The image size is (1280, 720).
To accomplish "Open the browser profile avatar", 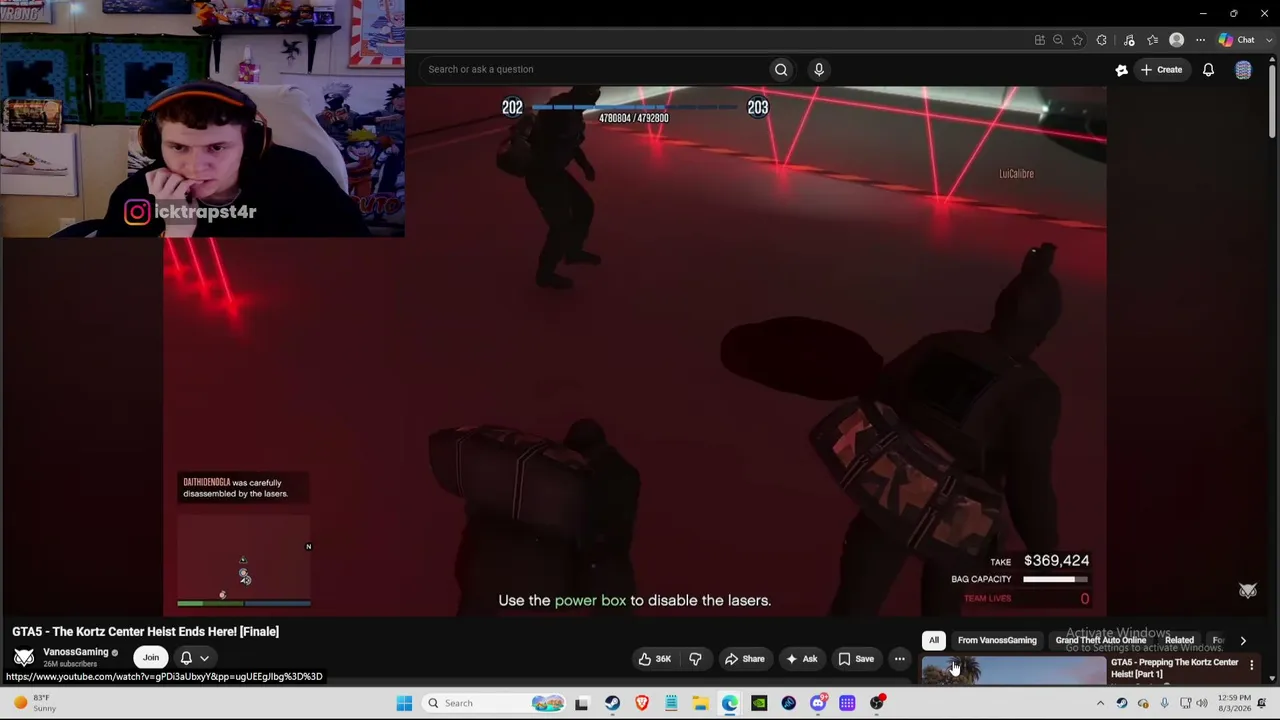I will (x=1177, y=40).
